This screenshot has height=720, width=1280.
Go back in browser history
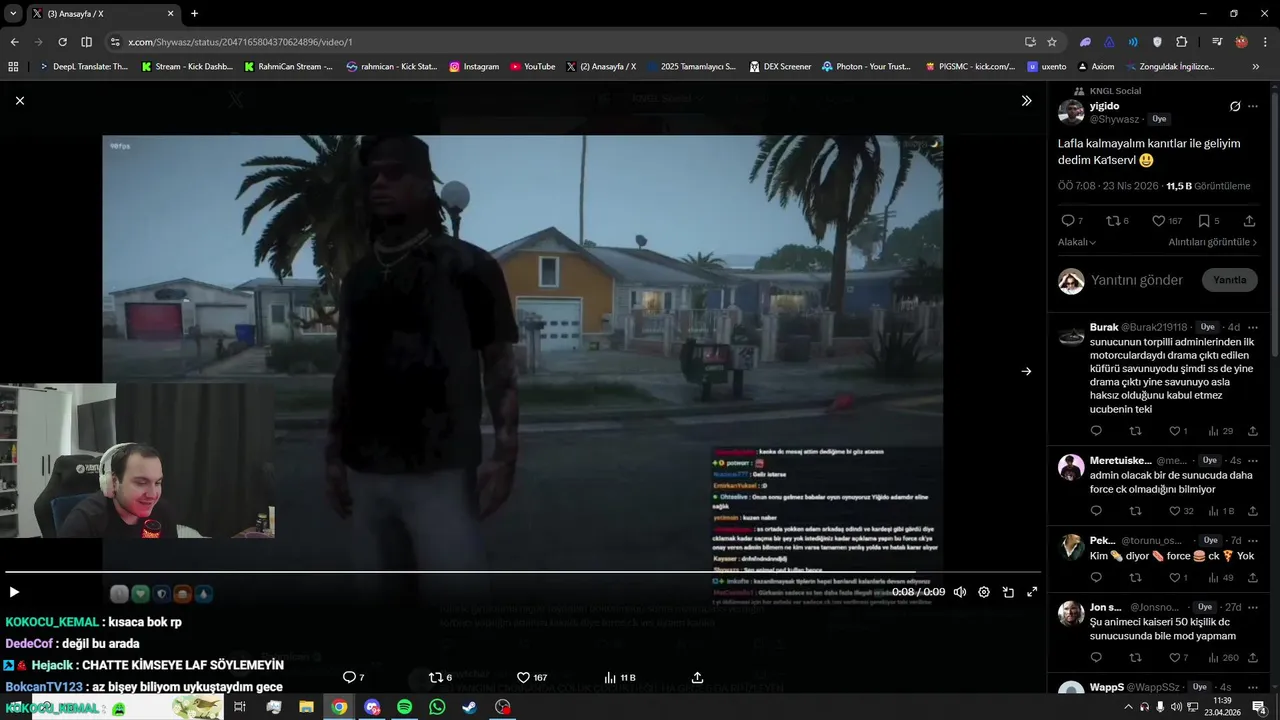click(x=14, y=42)
